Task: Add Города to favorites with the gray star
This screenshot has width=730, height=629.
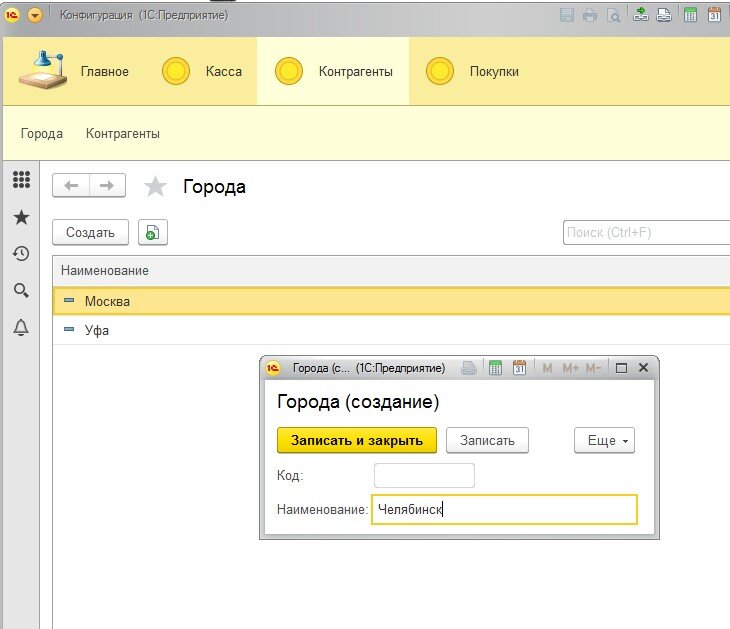Action: pos(155,187)
